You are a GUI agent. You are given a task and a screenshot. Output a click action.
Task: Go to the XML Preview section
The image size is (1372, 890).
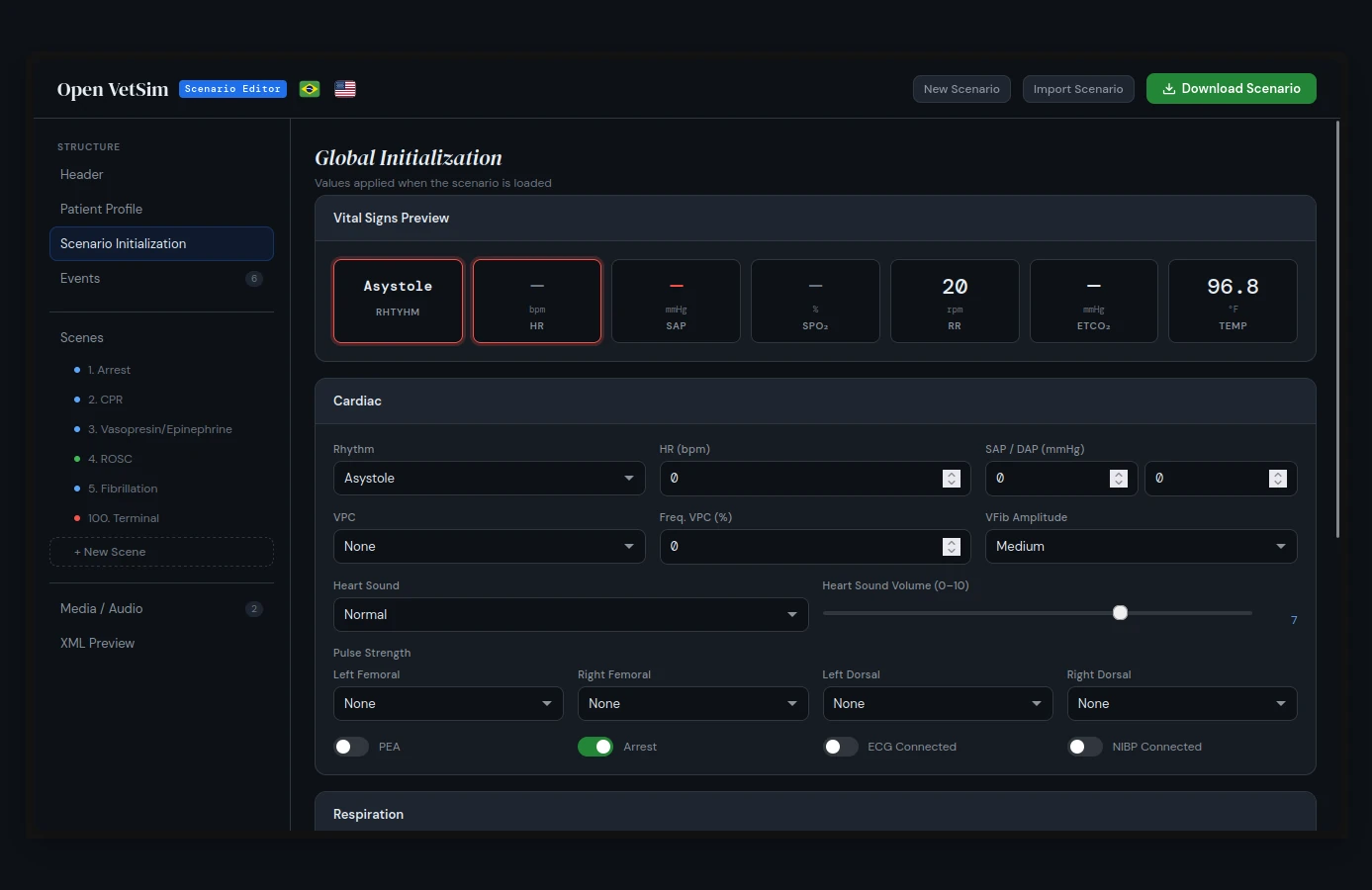[x=97, y=643]
